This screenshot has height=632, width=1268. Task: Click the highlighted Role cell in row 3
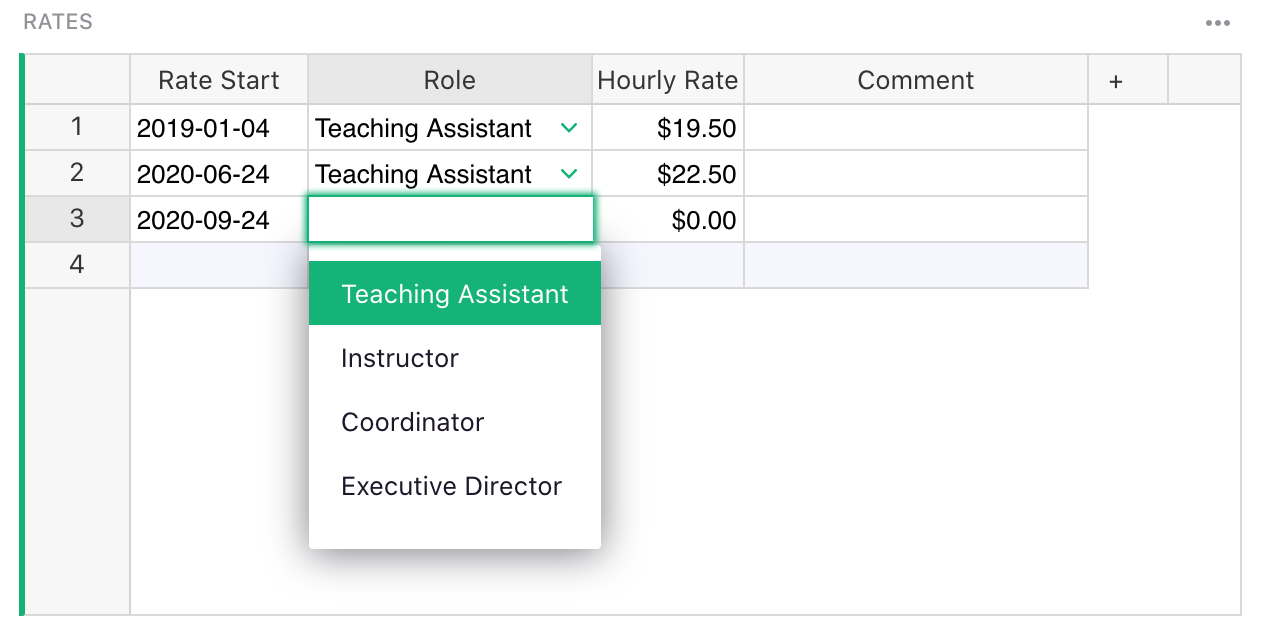[x=450, y=219]
